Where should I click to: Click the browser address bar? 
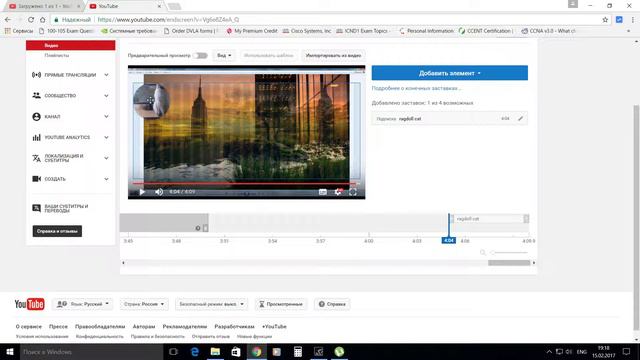pyautogui.click(x=327, y=20)
